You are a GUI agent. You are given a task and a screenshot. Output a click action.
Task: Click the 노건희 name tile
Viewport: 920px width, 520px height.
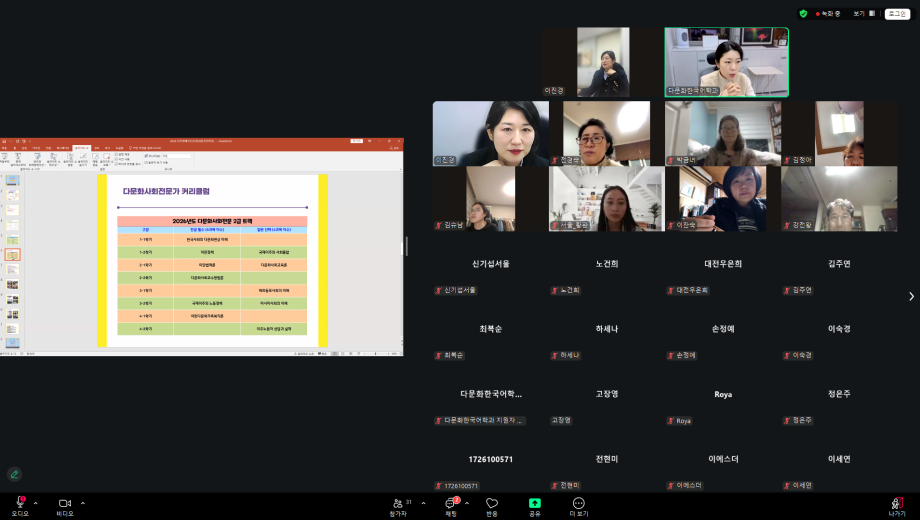tap(607, 264)
